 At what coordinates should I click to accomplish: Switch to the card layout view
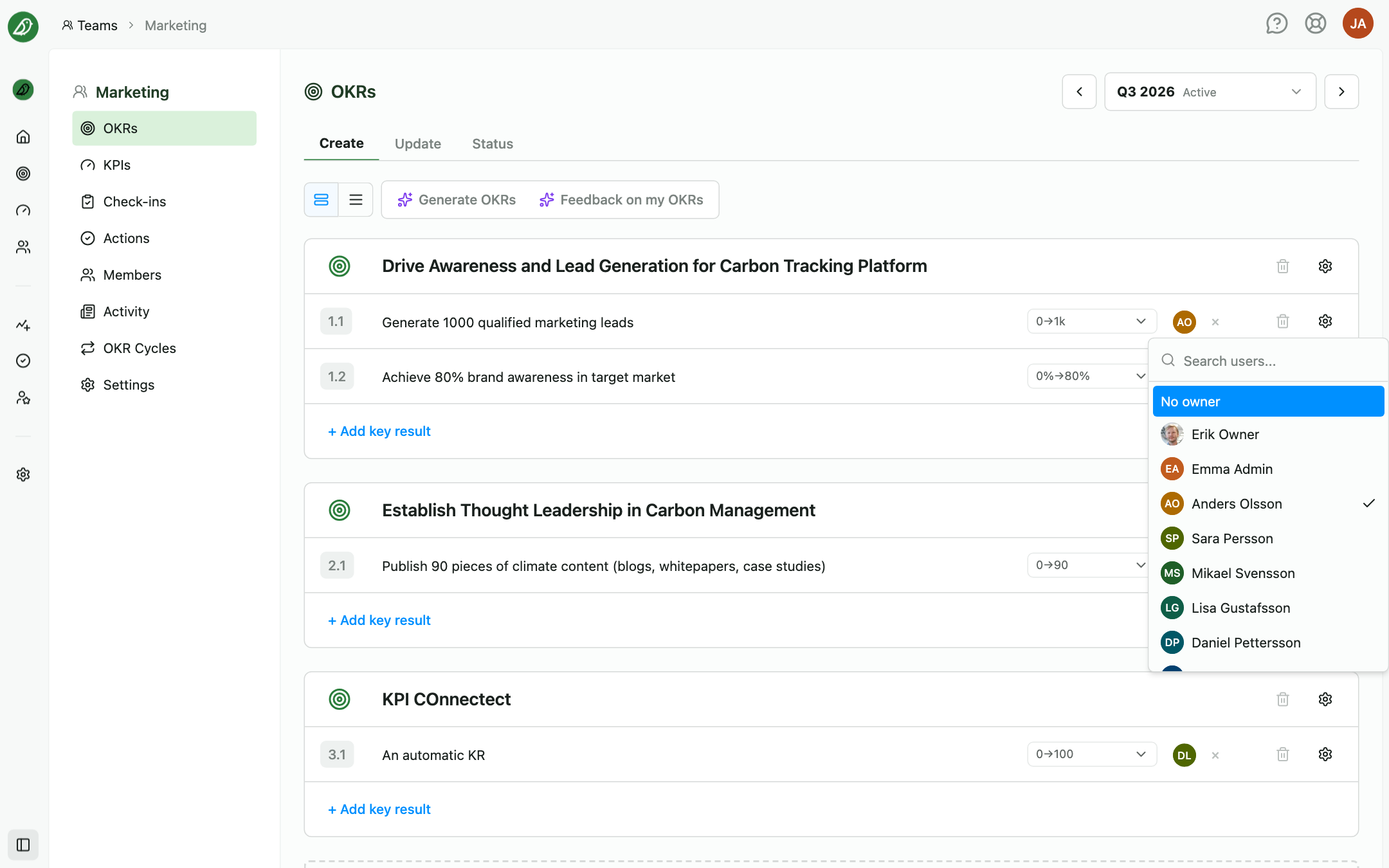pos(321,200)
